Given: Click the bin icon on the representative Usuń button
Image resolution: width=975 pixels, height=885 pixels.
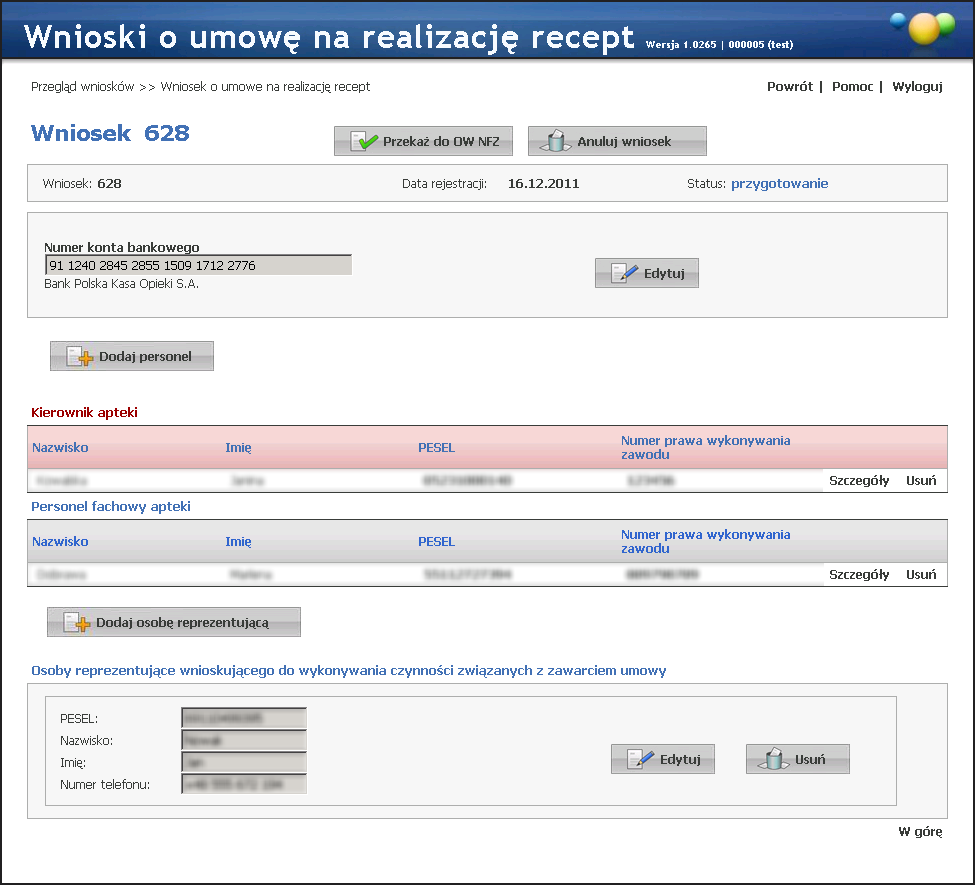Looking at the screenshot, I should coord(775,760).
